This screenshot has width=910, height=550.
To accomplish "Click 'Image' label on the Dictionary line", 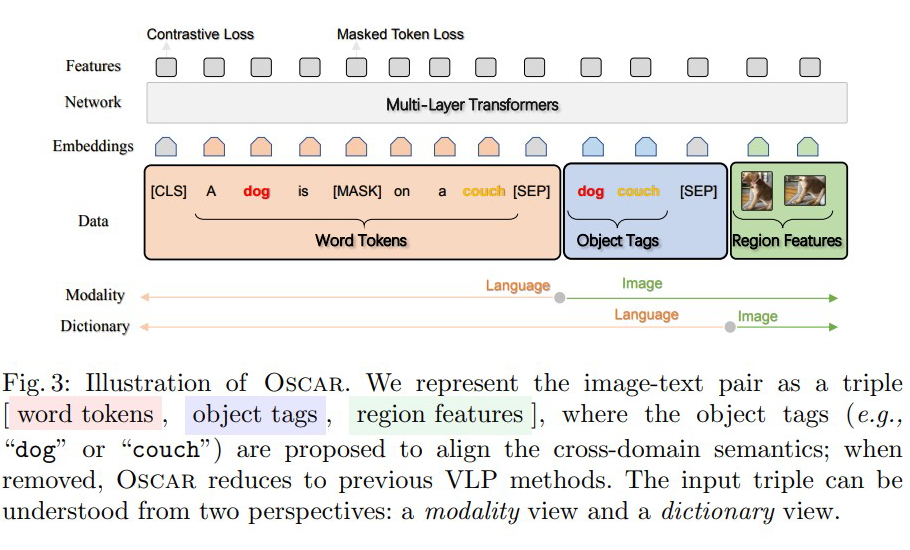I will pos(757,316).
